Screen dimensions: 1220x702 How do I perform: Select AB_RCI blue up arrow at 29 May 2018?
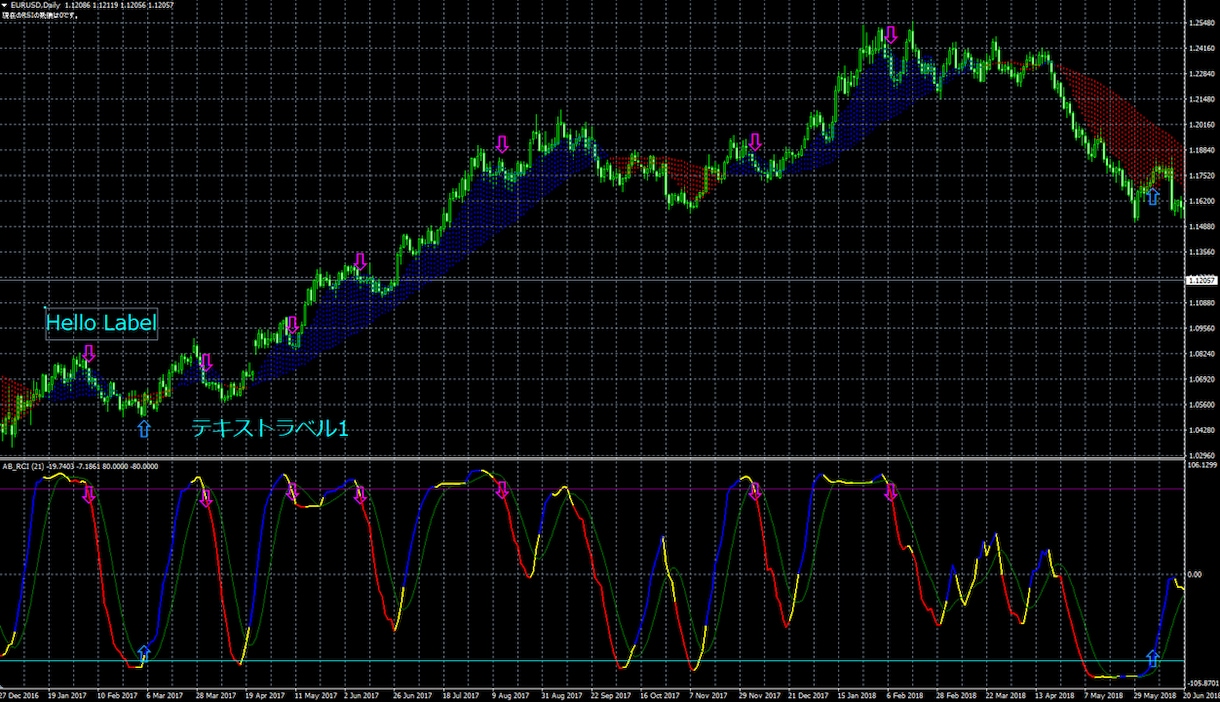point(1153,658)
